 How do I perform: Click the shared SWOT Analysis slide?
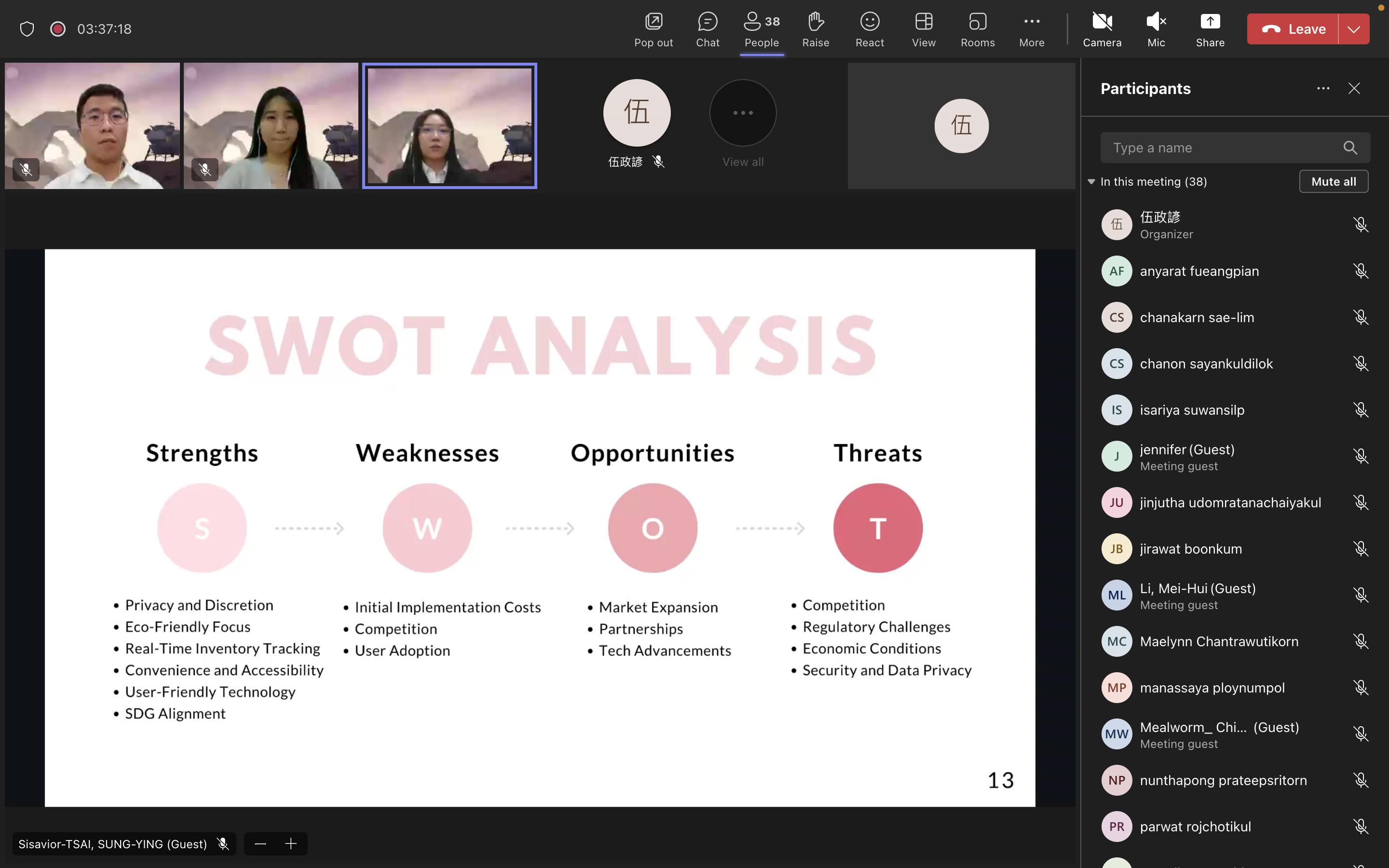(x=540, y=528)
